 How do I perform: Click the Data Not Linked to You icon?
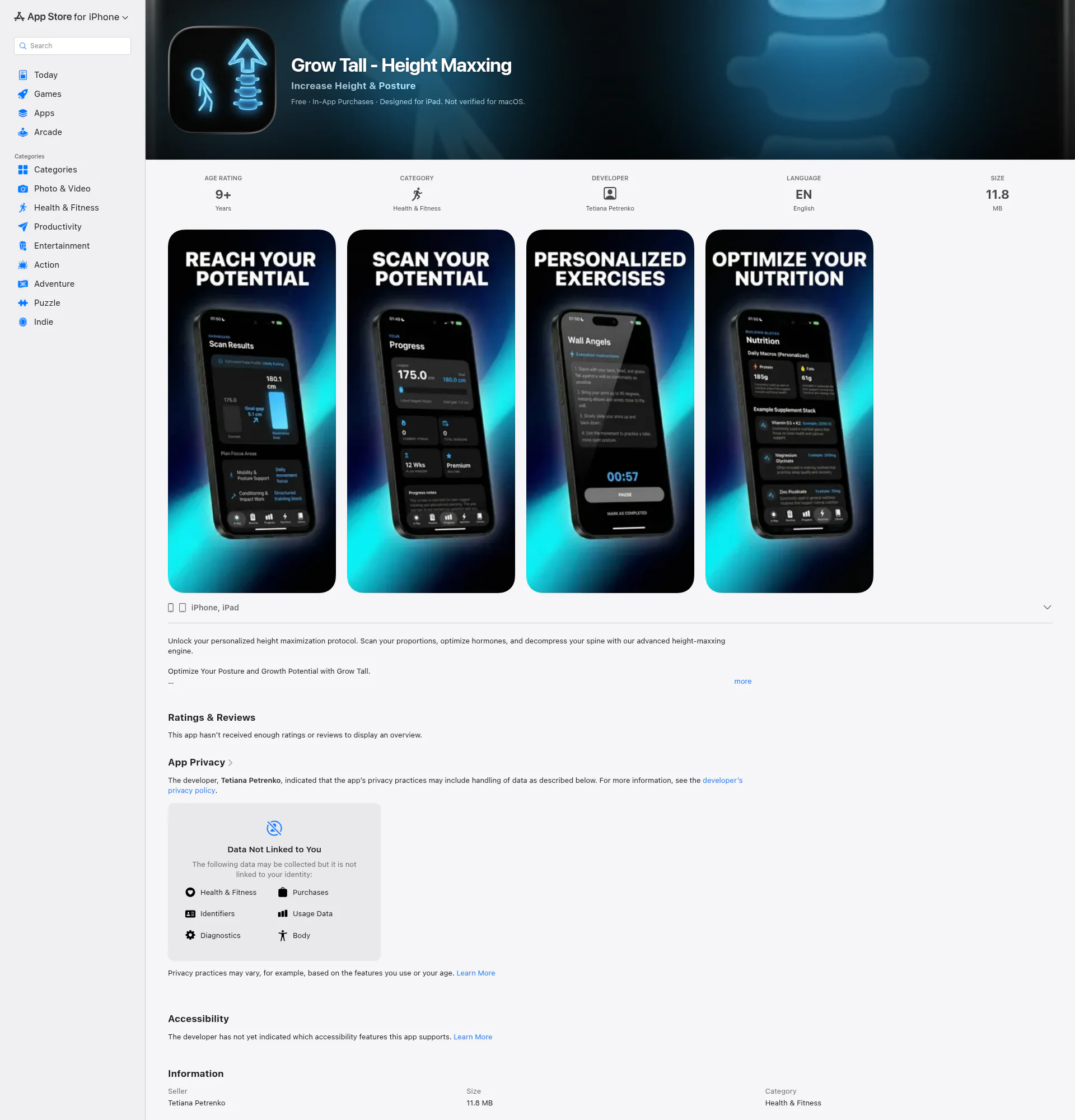pos(274,828)
